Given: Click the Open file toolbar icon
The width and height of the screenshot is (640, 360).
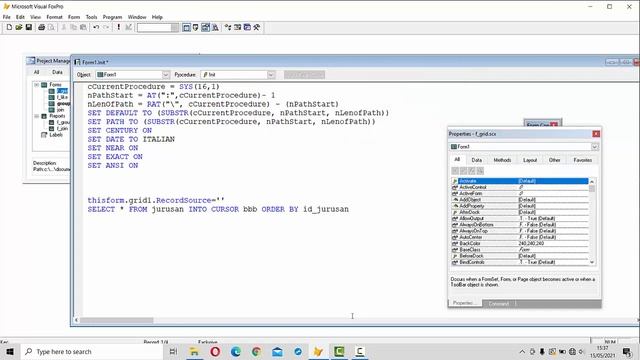Looking at the screenshot, I should coord(19,27).
